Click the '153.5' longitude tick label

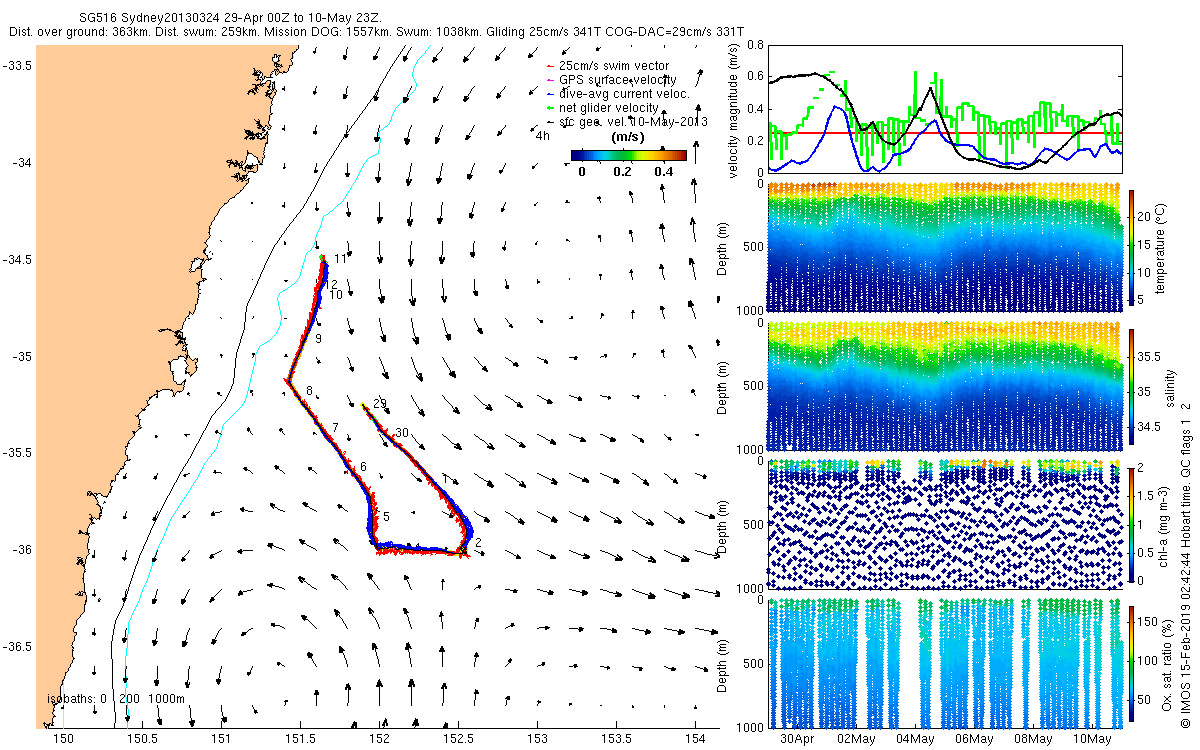(616, 739)
